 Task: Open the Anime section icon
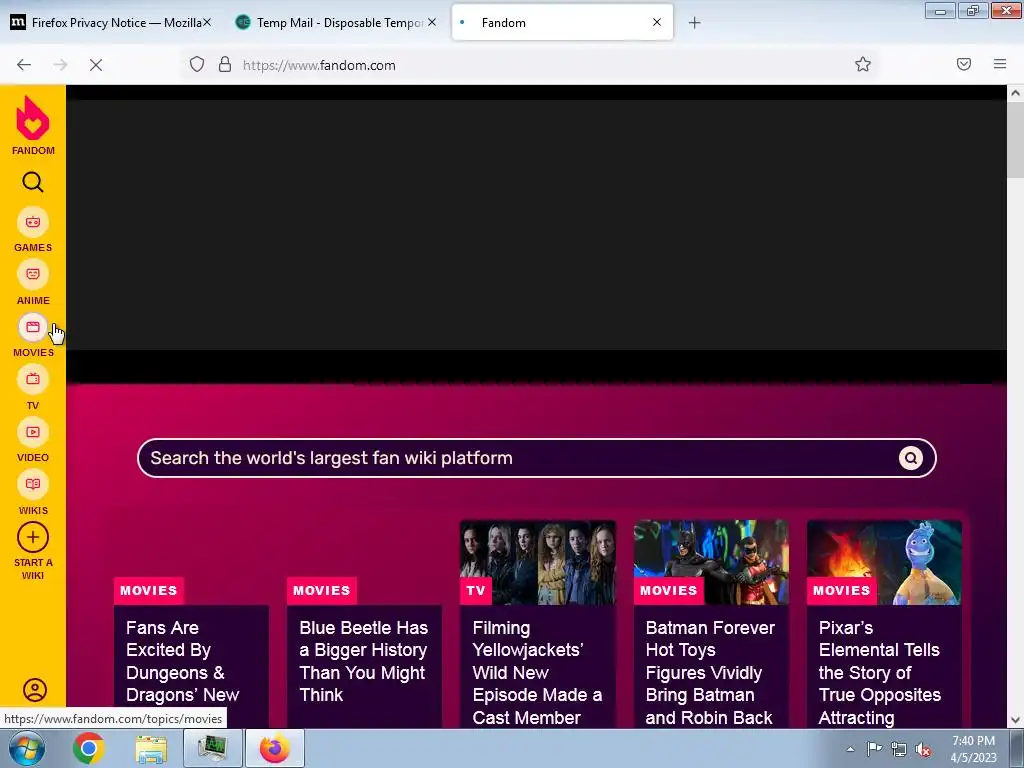point(33,274)
